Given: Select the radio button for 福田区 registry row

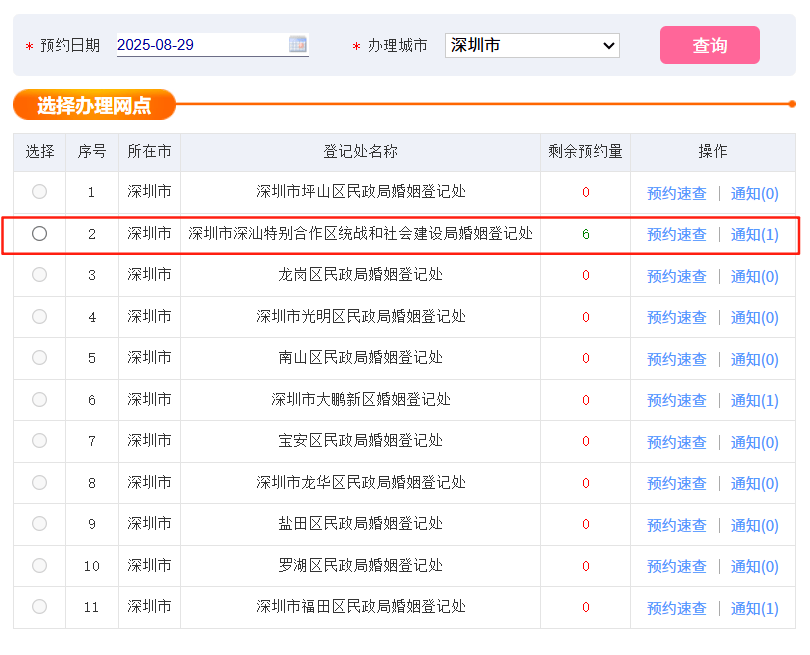Looking at the screenshot, I should point(38,607).
